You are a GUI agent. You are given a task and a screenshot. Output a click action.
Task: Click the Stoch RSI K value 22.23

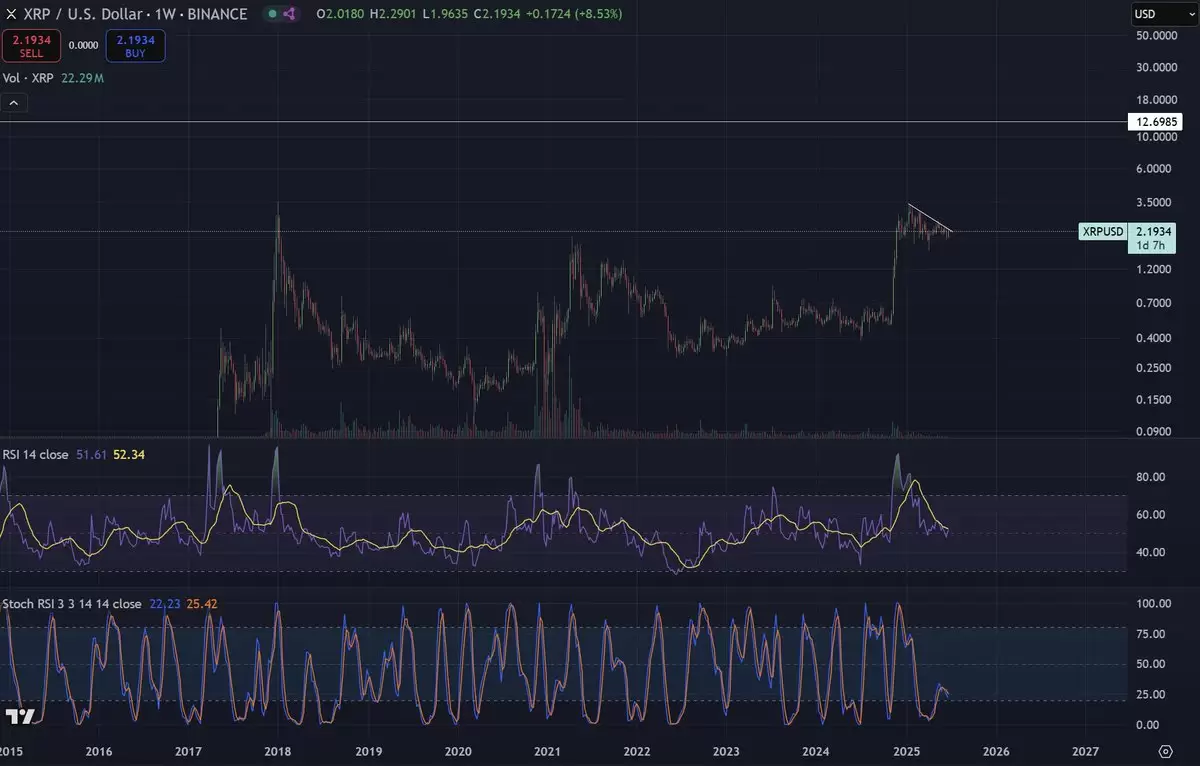pos(165,604)
